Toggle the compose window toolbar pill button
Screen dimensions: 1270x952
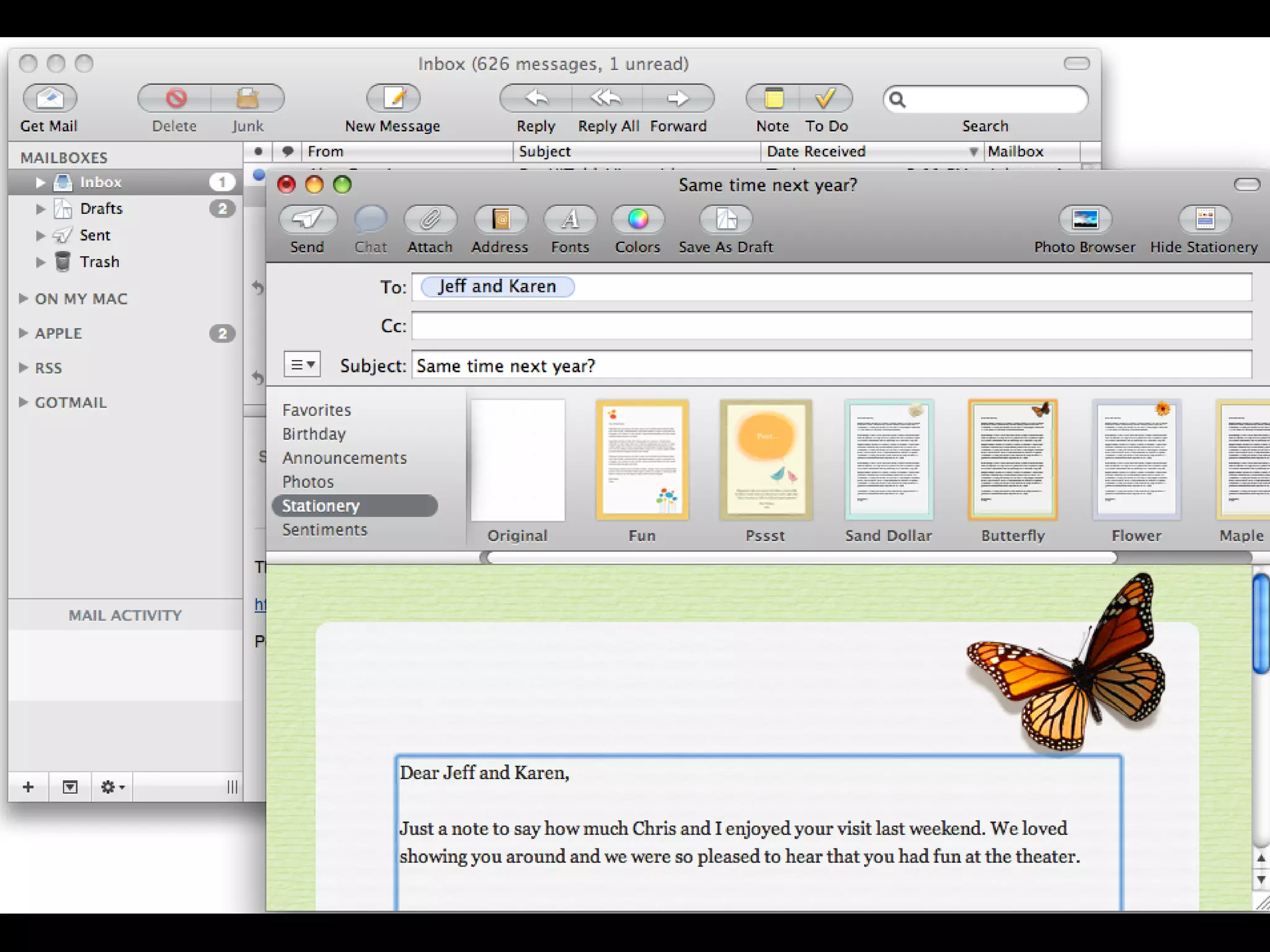pyautogui.click(x=1246, y=185)
